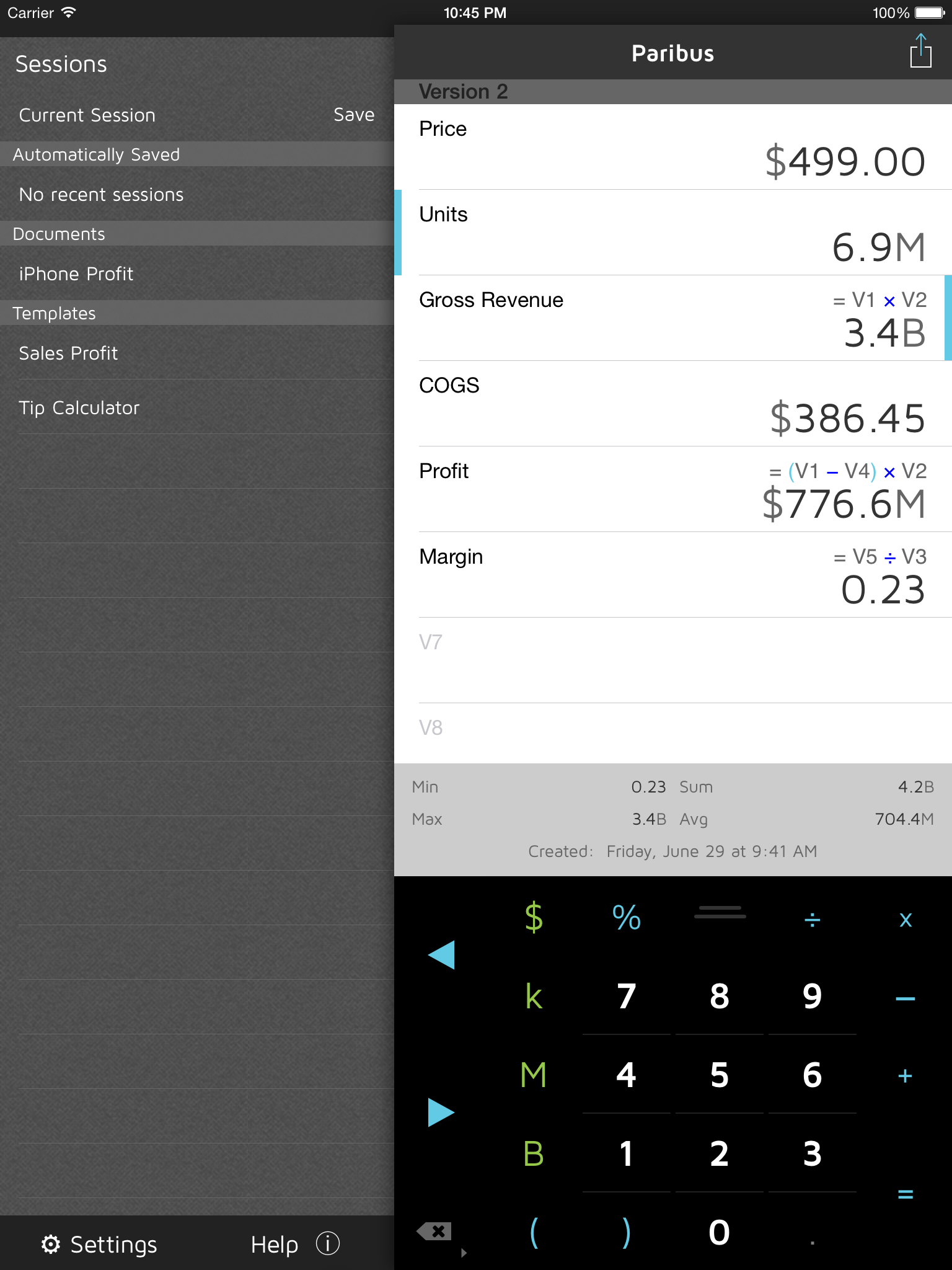Tap the divide operator key
Viewport: 952px width, 1270px height.
tap(812, 920)
